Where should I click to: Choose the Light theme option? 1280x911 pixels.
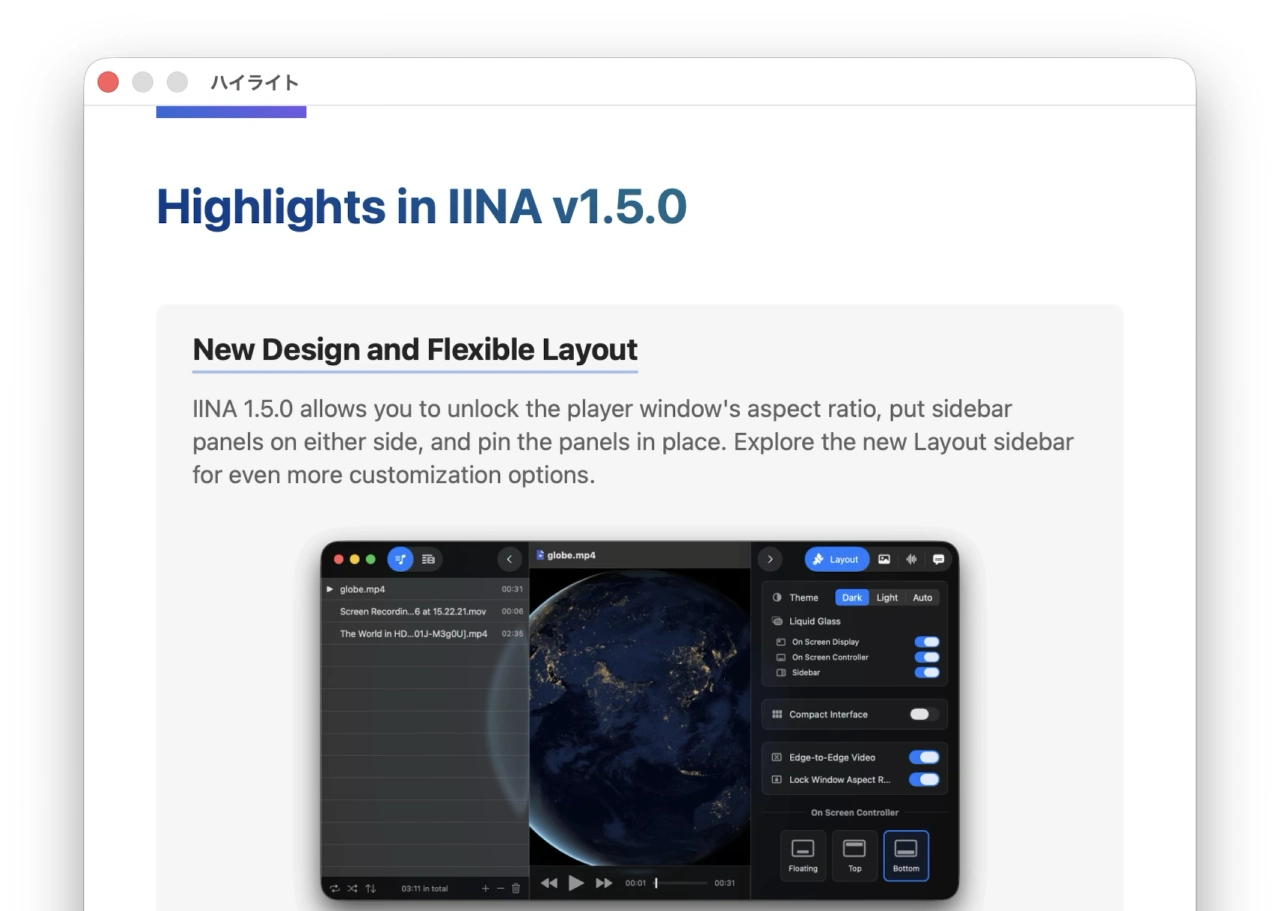(x=887, y=597)
